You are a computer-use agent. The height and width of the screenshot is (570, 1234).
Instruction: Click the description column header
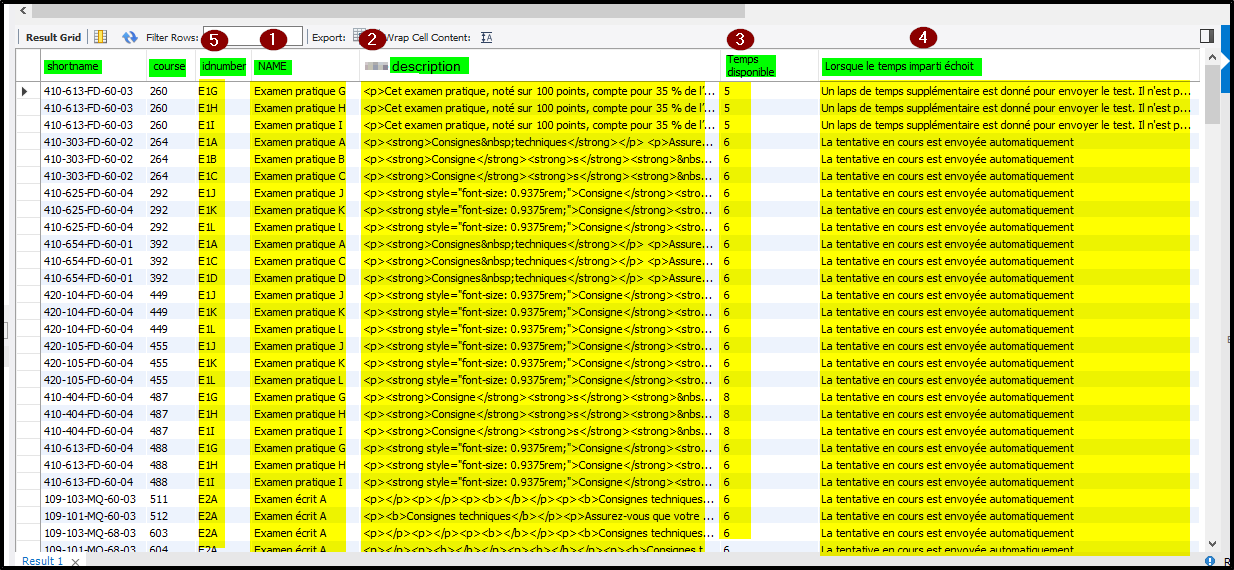click(428, 66)
